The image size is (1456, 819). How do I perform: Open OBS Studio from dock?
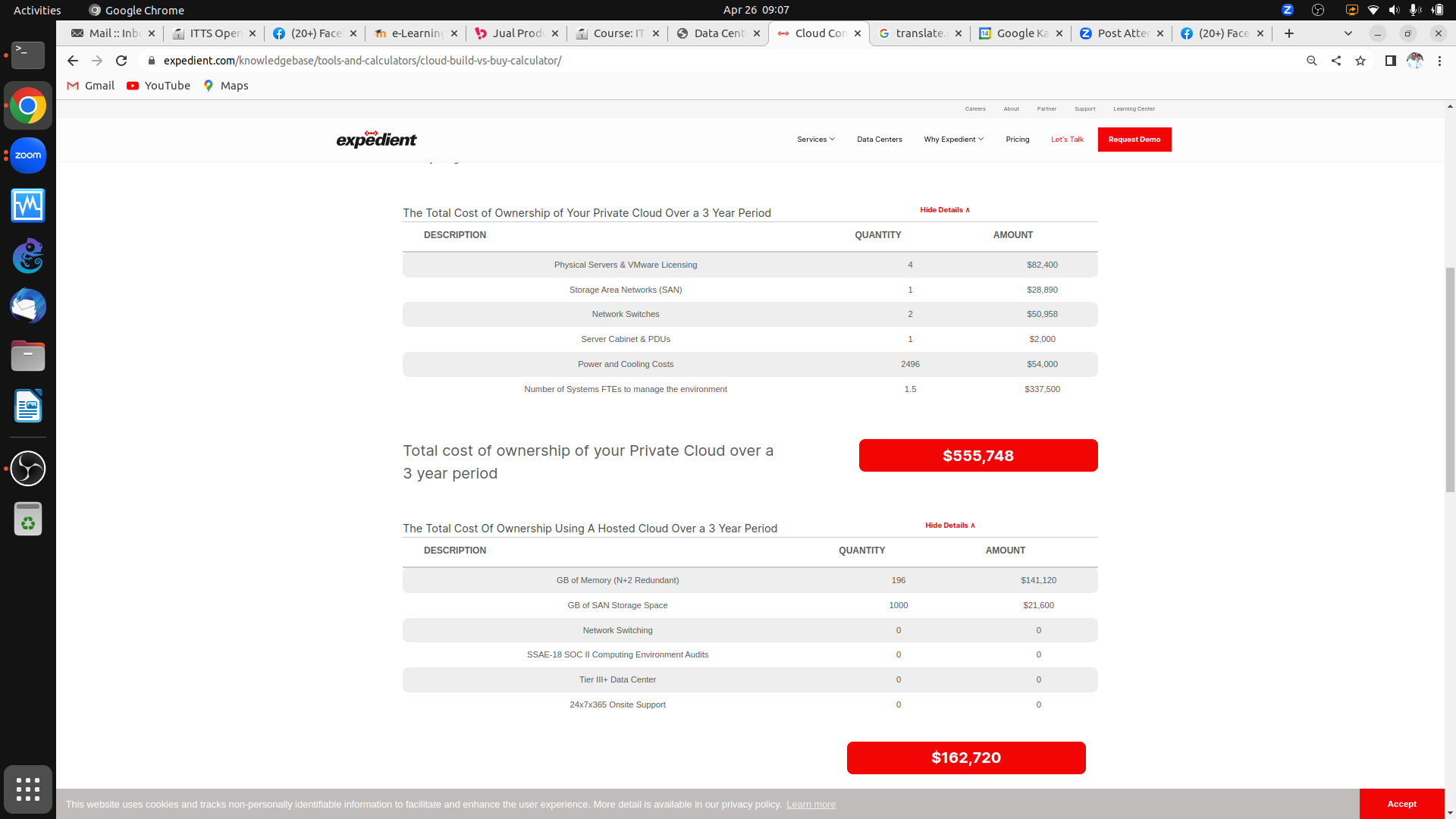28,468
